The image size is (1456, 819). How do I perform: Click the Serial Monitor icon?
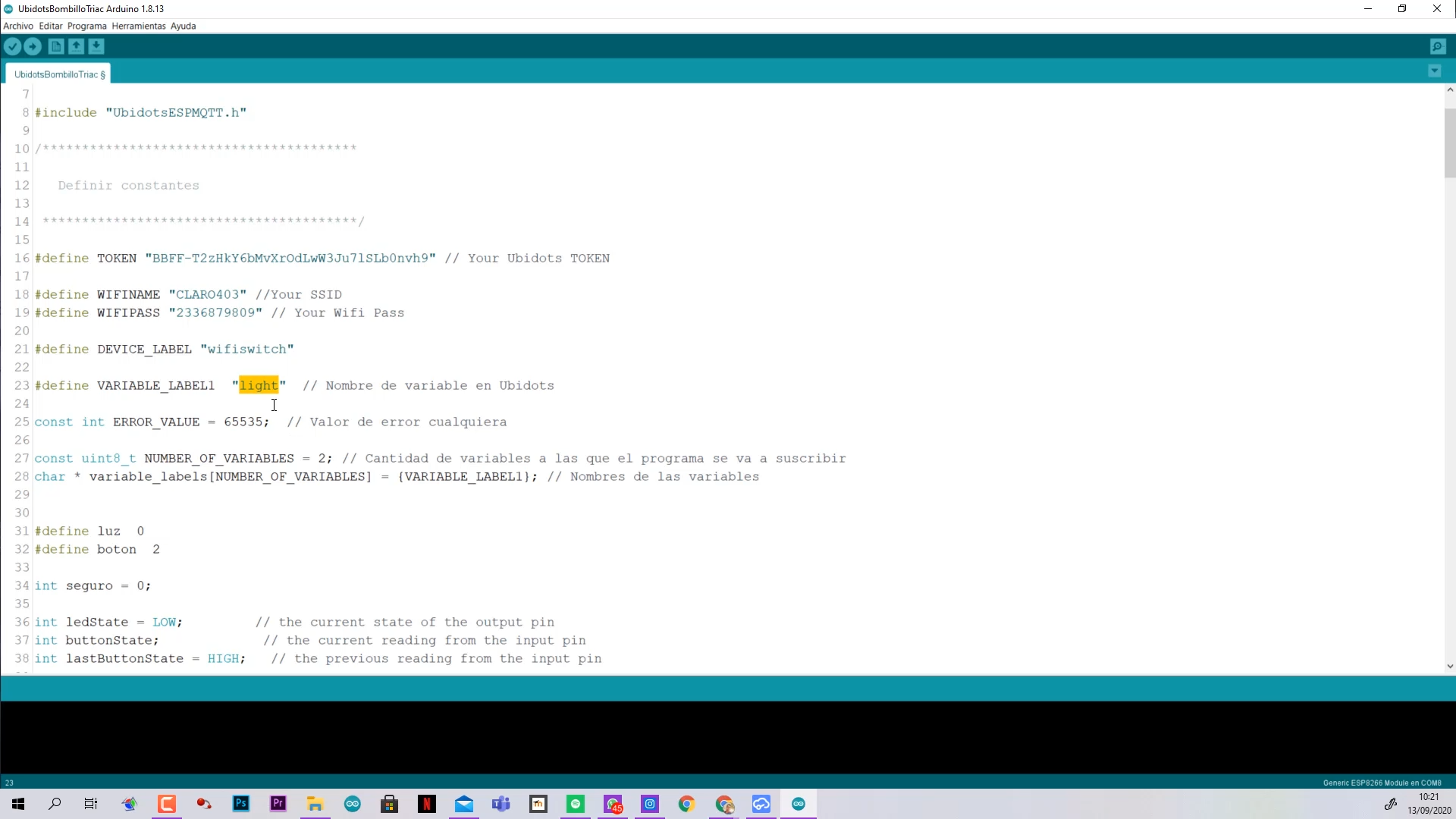1438,46
